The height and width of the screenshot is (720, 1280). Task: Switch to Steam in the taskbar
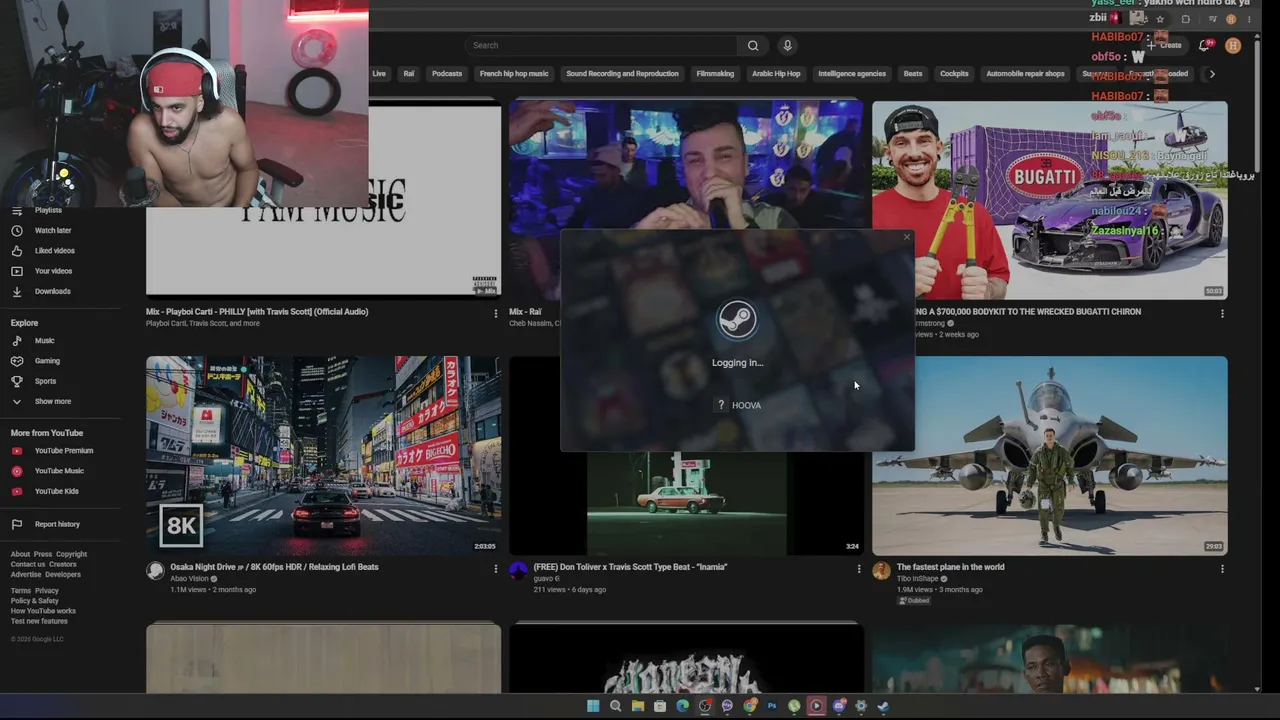point(883,706)
